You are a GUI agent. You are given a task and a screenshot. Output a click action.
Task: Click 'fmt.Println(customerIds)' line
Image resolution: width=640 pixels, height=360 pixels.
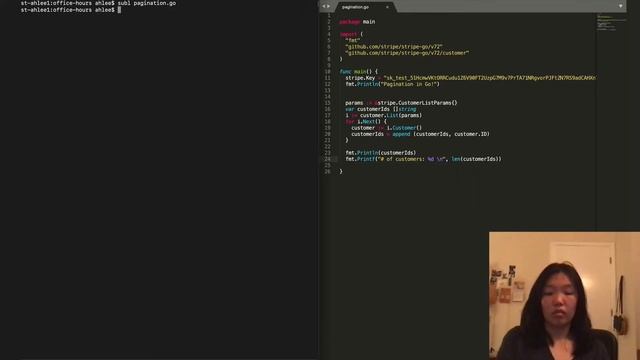[x=381, y=153]
